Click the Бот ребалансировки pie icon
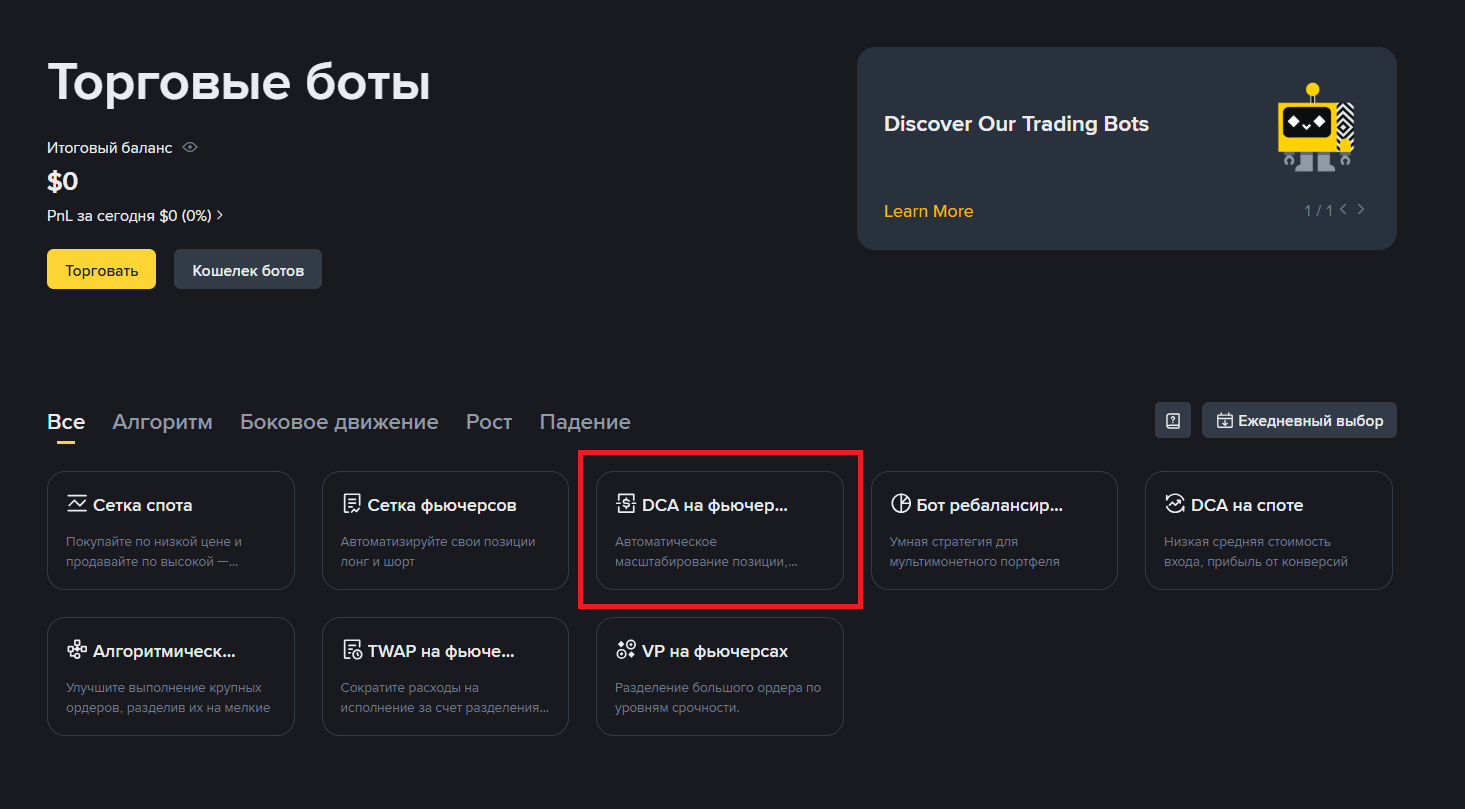This screenshot has width=1465, height=809. (900, 504)
